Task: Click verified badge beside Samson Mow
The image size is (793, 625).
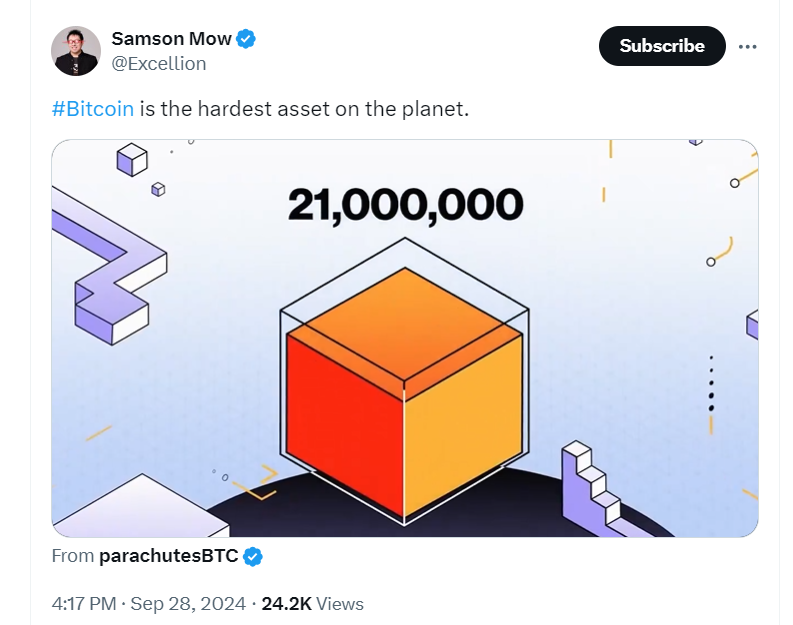Action: (x=246, y=39)
